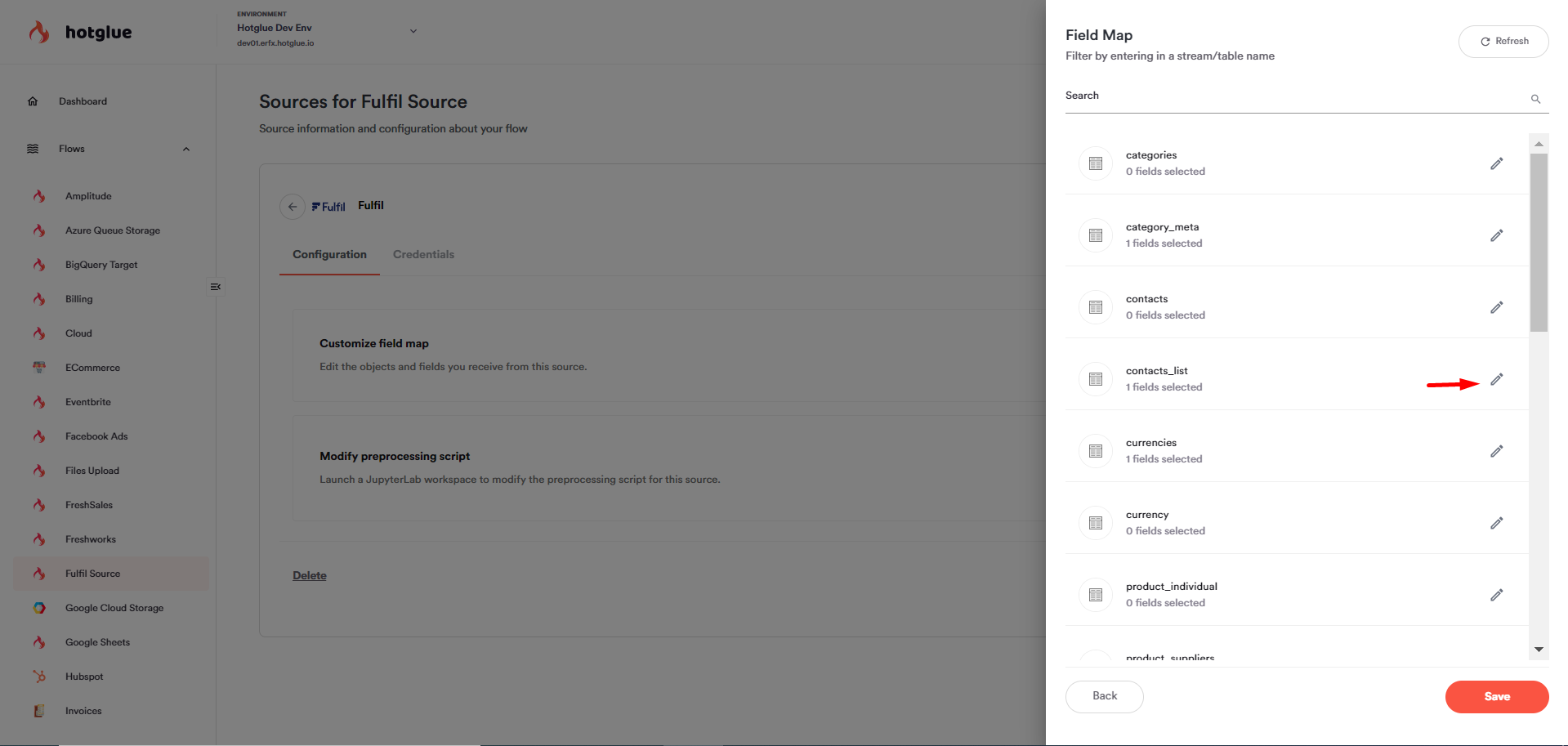The image size is (1568, 746).
Task: Click the Back button
Action: click(1105, 696)
